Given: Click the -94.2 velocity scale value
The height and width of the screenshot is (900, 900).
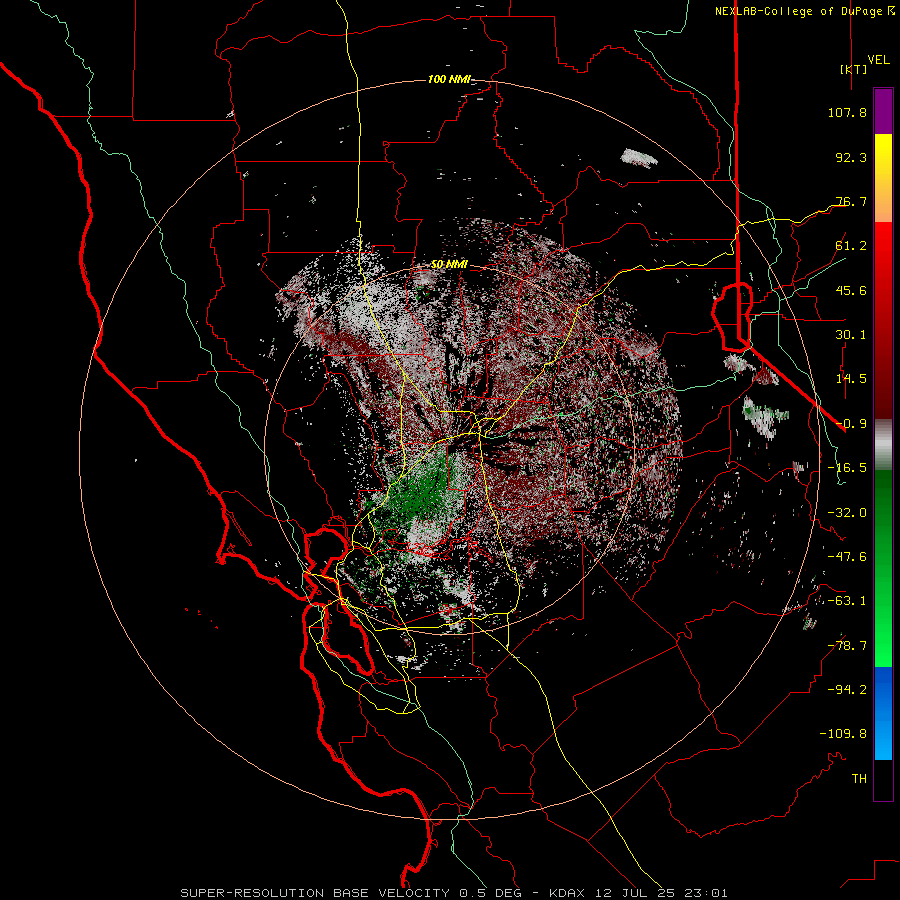Looking at the screenshot, I should click(x=847, y=690).
